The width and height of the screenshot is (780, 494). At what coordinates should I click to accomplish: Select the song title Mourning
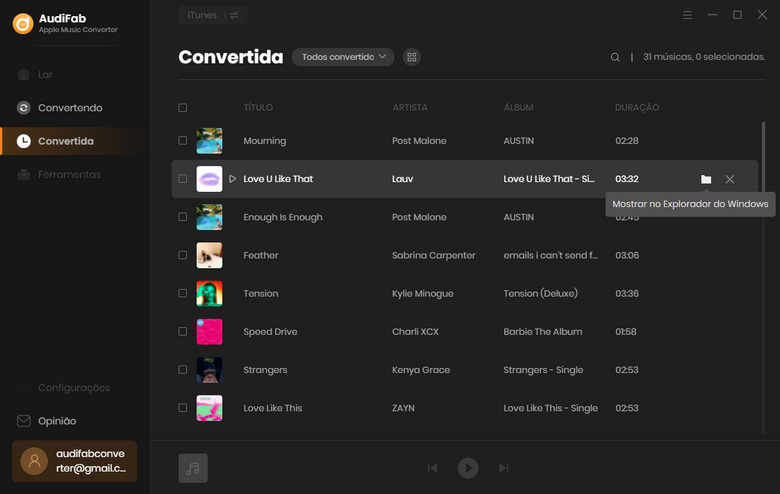(265, 141)
